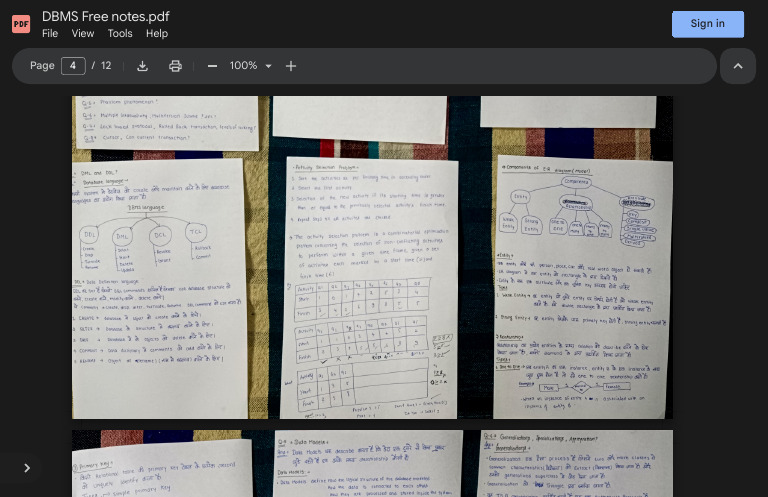
Task: Click the Sign in button
Action: 707,24
